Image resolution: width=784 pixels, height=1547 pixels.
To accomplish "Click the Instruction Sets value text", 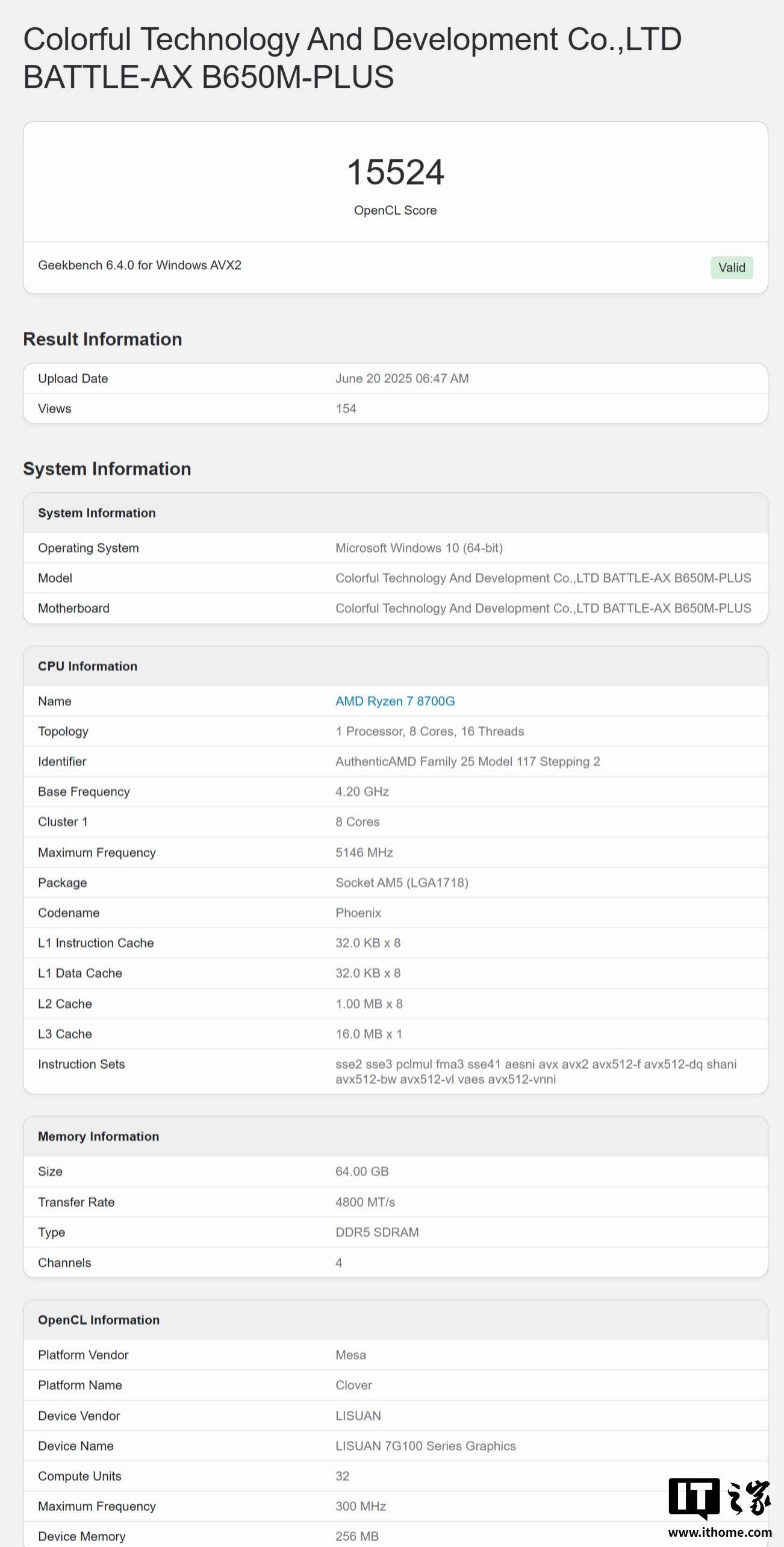I will [x=536, y=1071].
